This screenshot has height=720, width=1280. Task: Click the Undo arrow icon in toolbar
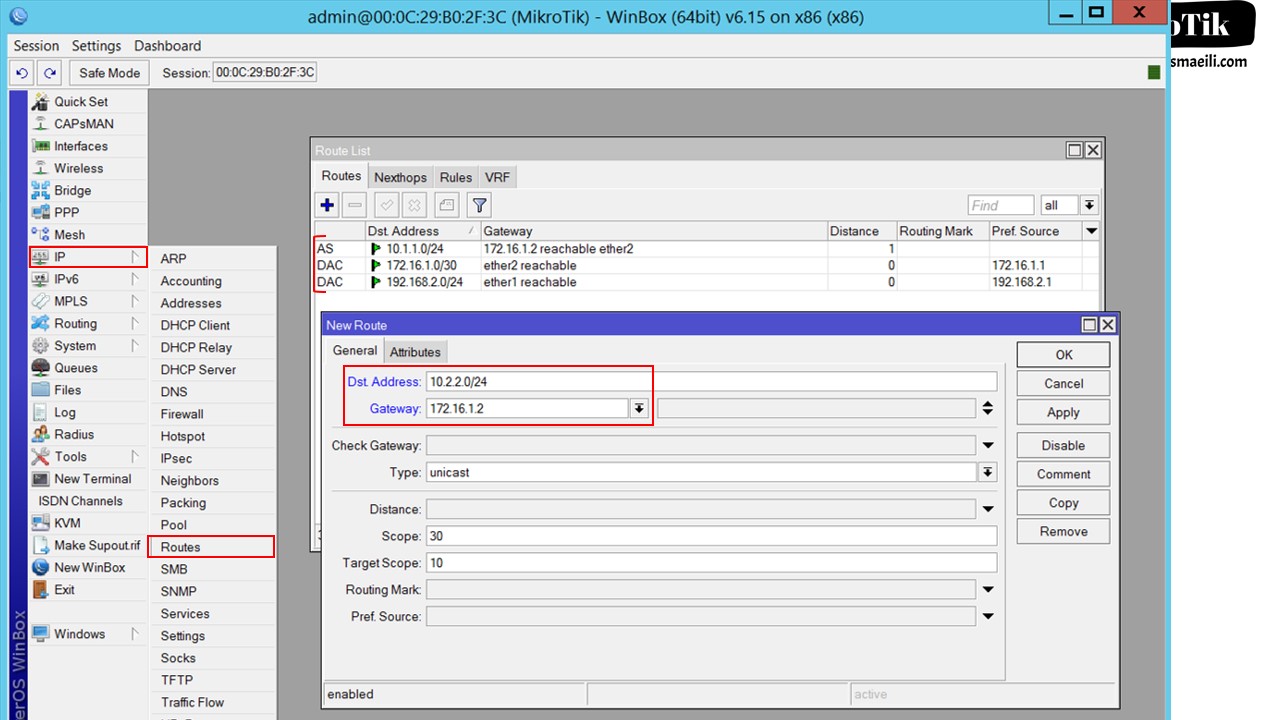point(22,73)
